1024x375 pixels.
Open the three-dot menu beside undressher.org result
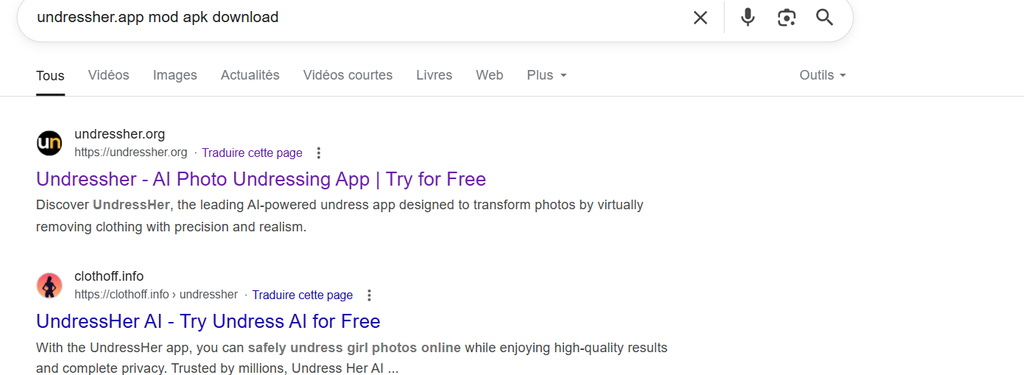(x=319, y=153)
